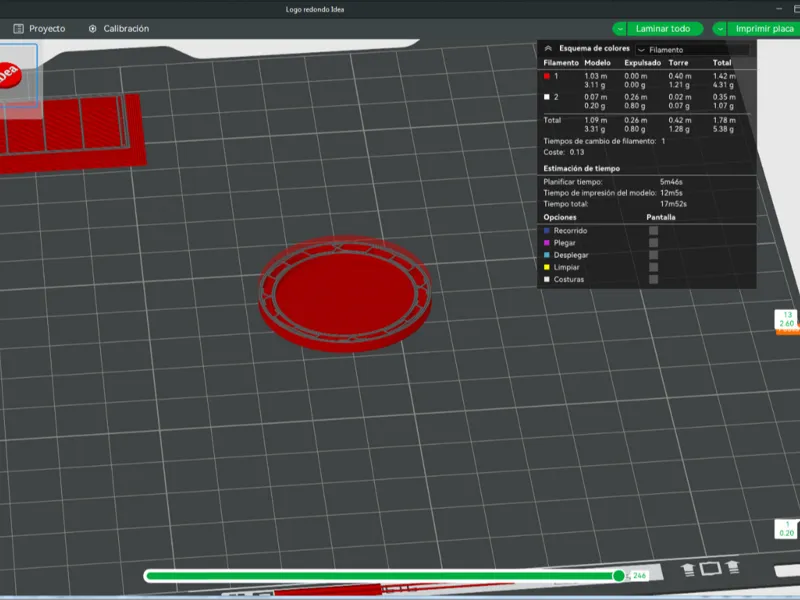The width and height of the screenshot is (800, 600).
Task: Click grand total weight 5.38 g
Action: pyautogui.click(x=723, y=130)
